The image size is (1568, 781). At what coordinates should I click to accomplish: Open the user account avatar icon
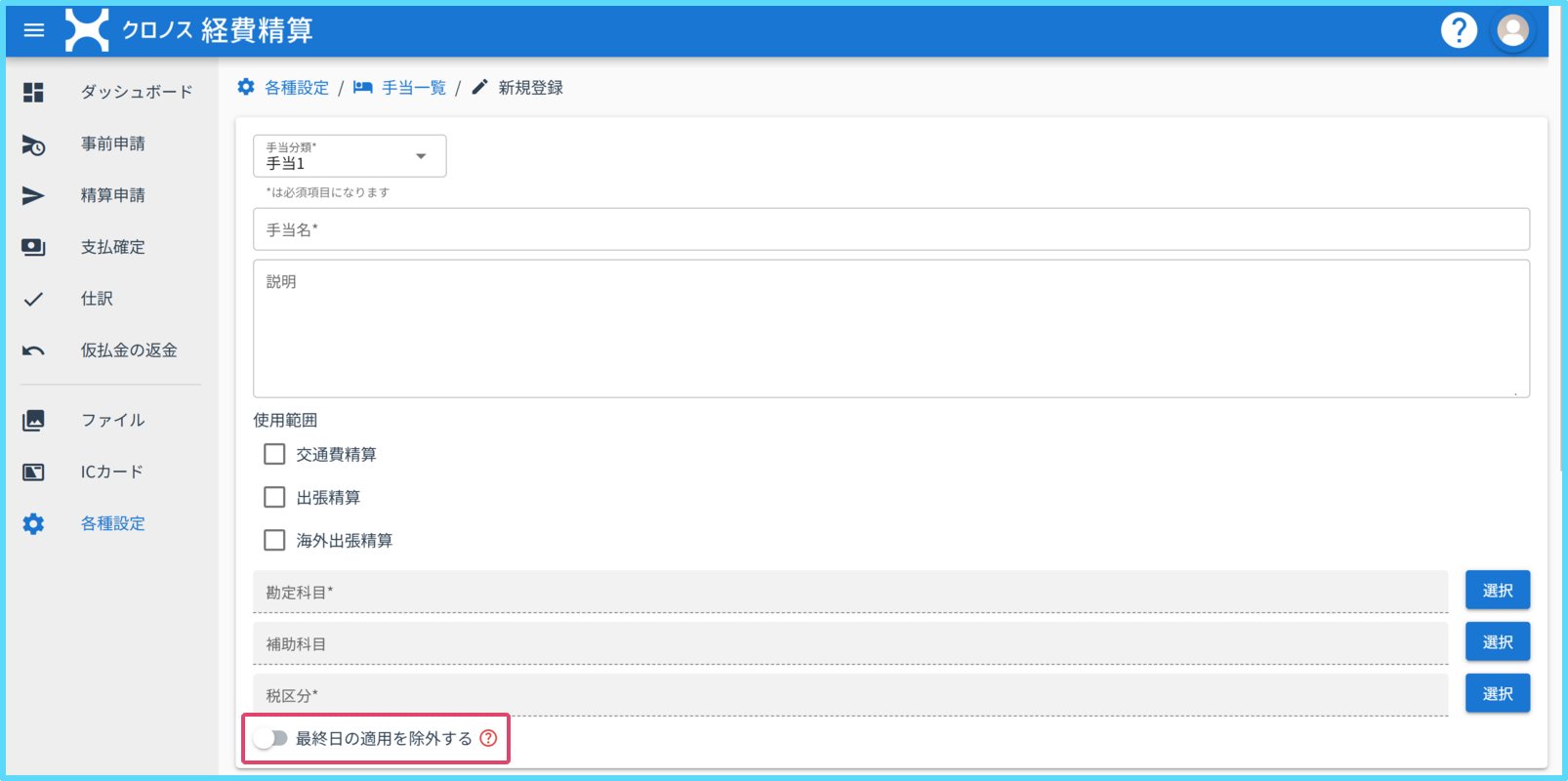[x=1512, y=30]
